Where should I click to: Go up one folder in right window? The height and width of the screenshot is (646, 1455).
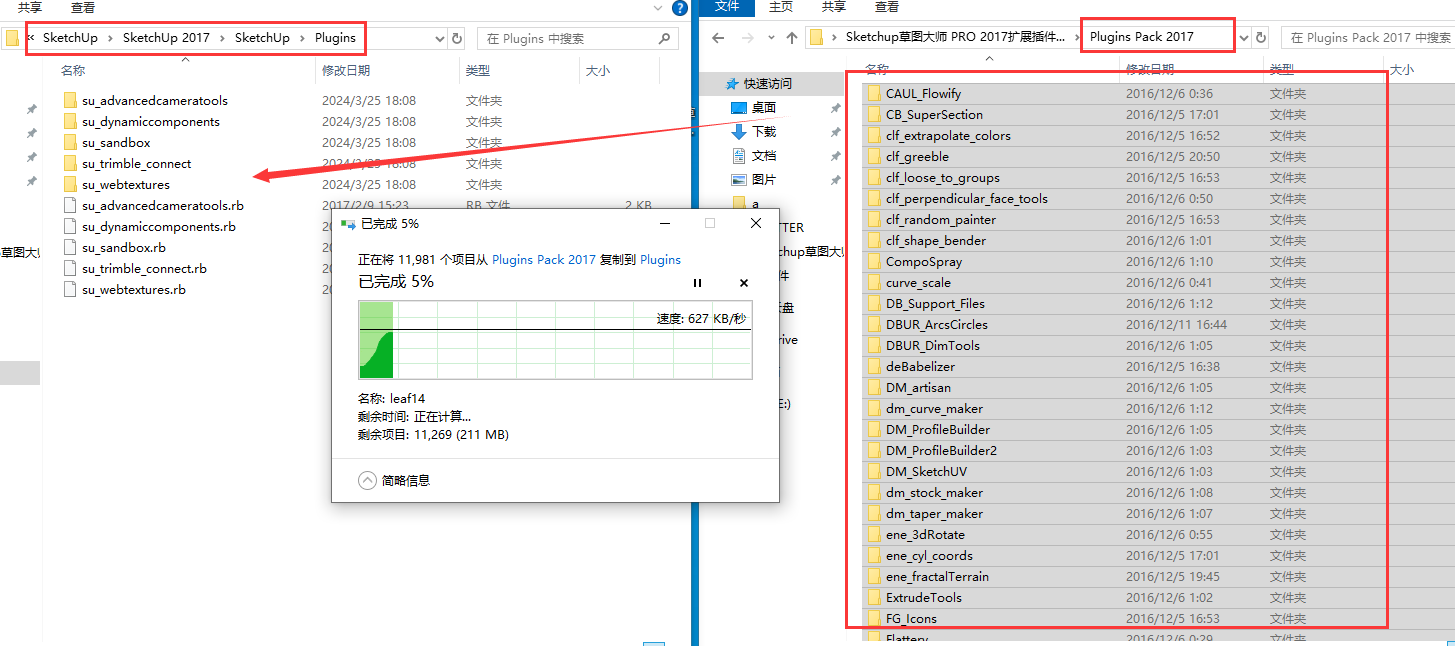(x=792, y=38)
